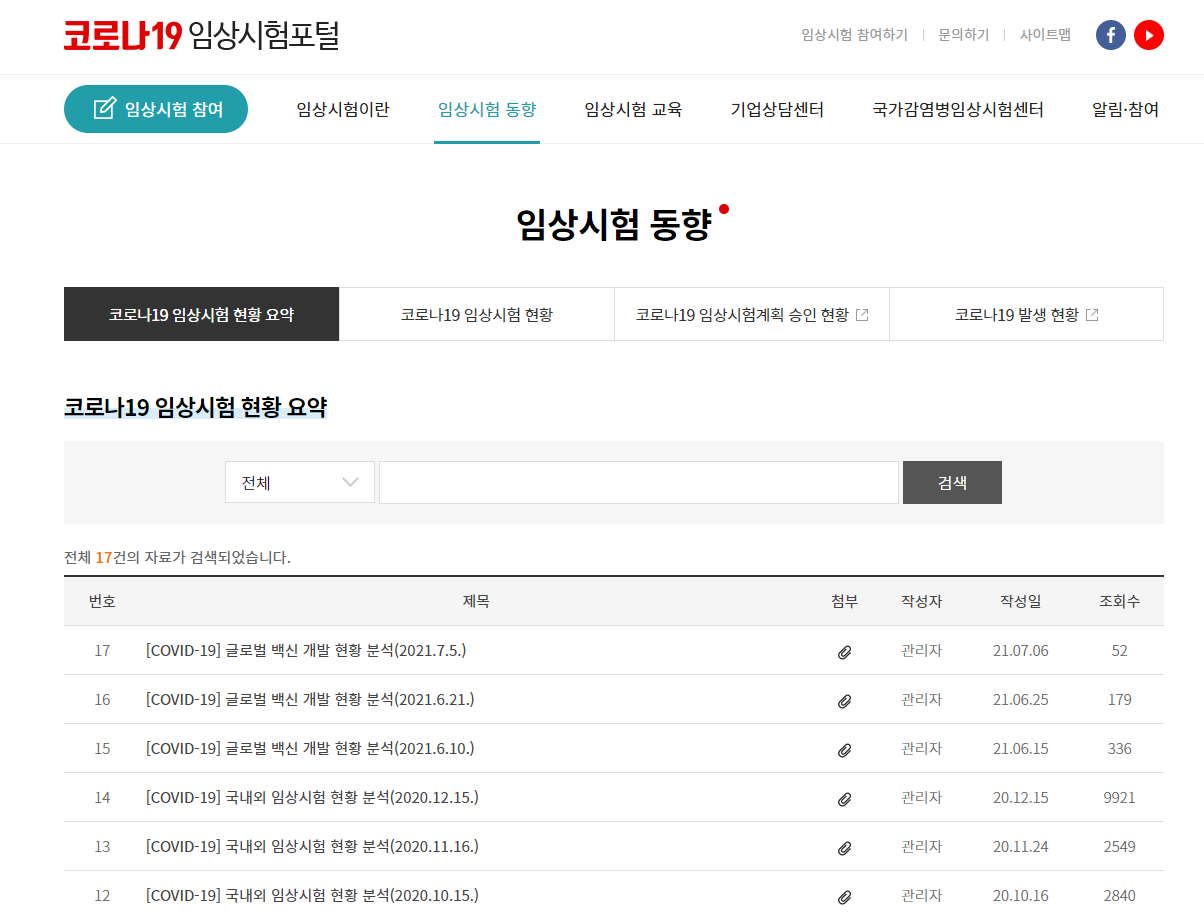Open the Facebook icon link

[x=1110, y=35]
